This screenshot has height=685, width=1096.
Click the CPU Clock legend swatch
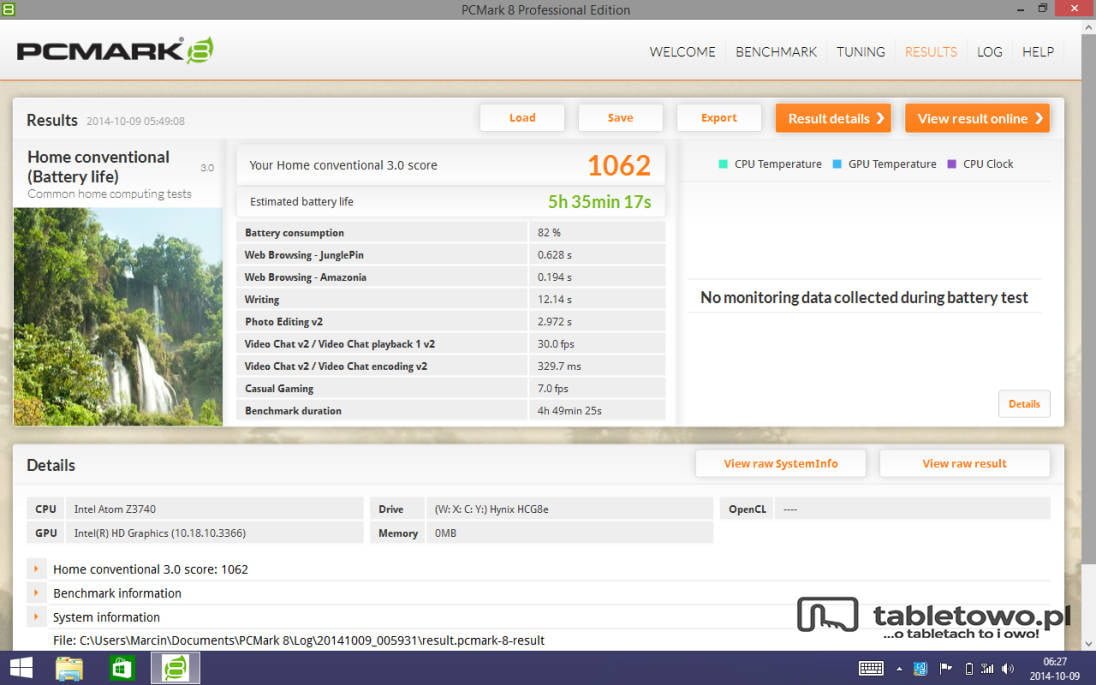pyautogui.click(x=951, y=164)
